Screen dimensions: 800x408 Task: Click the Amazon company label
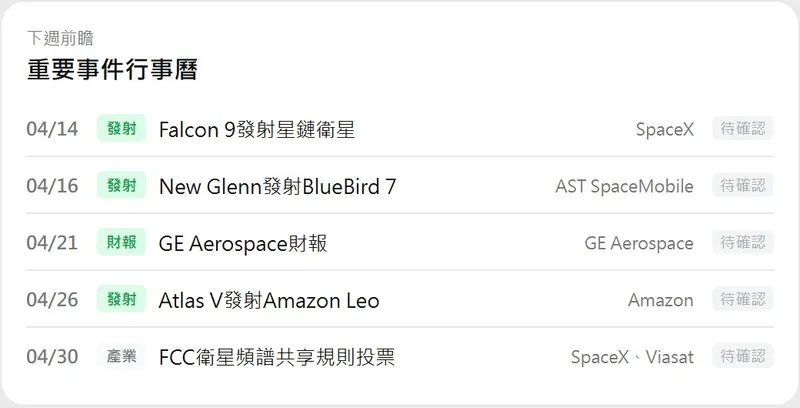[660, 301]
